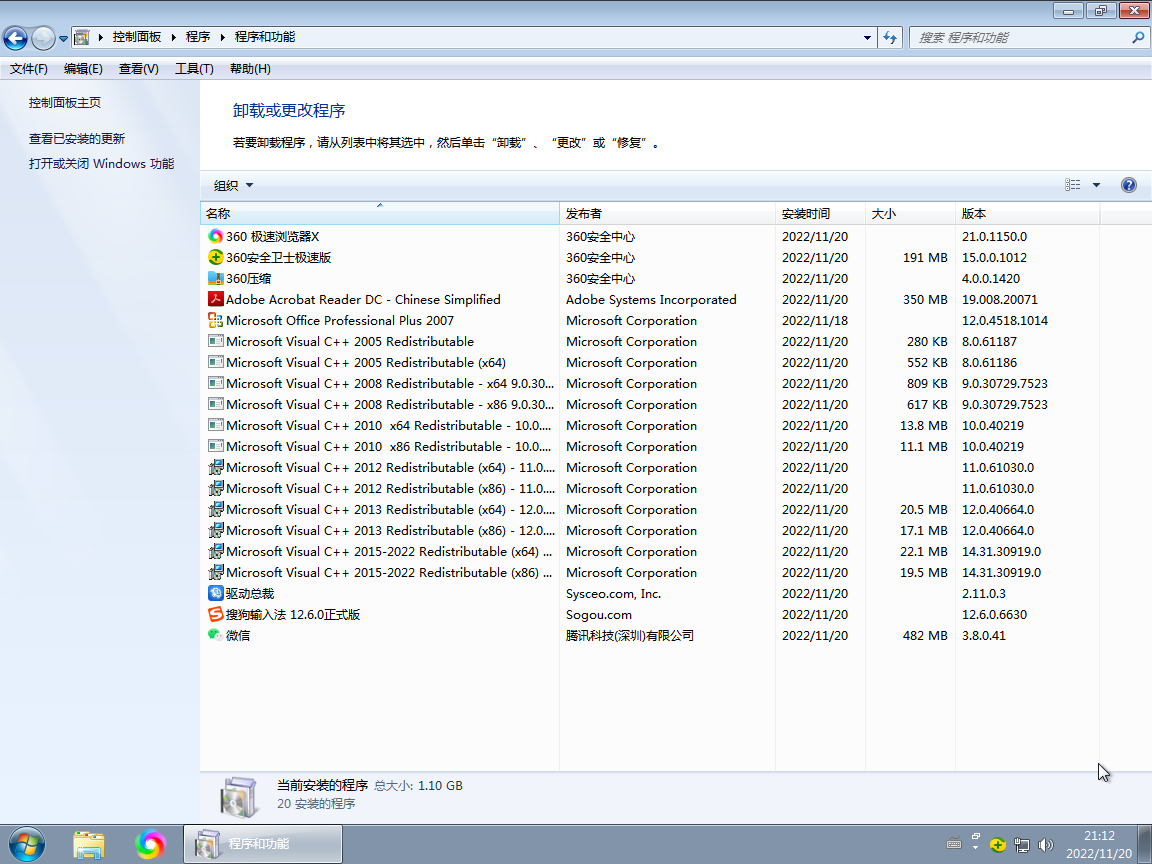This screenshot has width=1152, height=864.
Task: Select Visual C++ 2012 Redistributable (x86) row
Action: 649,489
